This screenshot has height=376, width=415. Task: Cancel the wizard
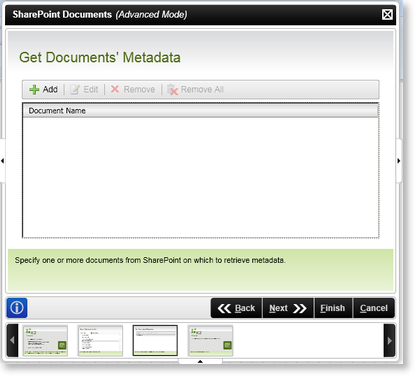[374, 308]
